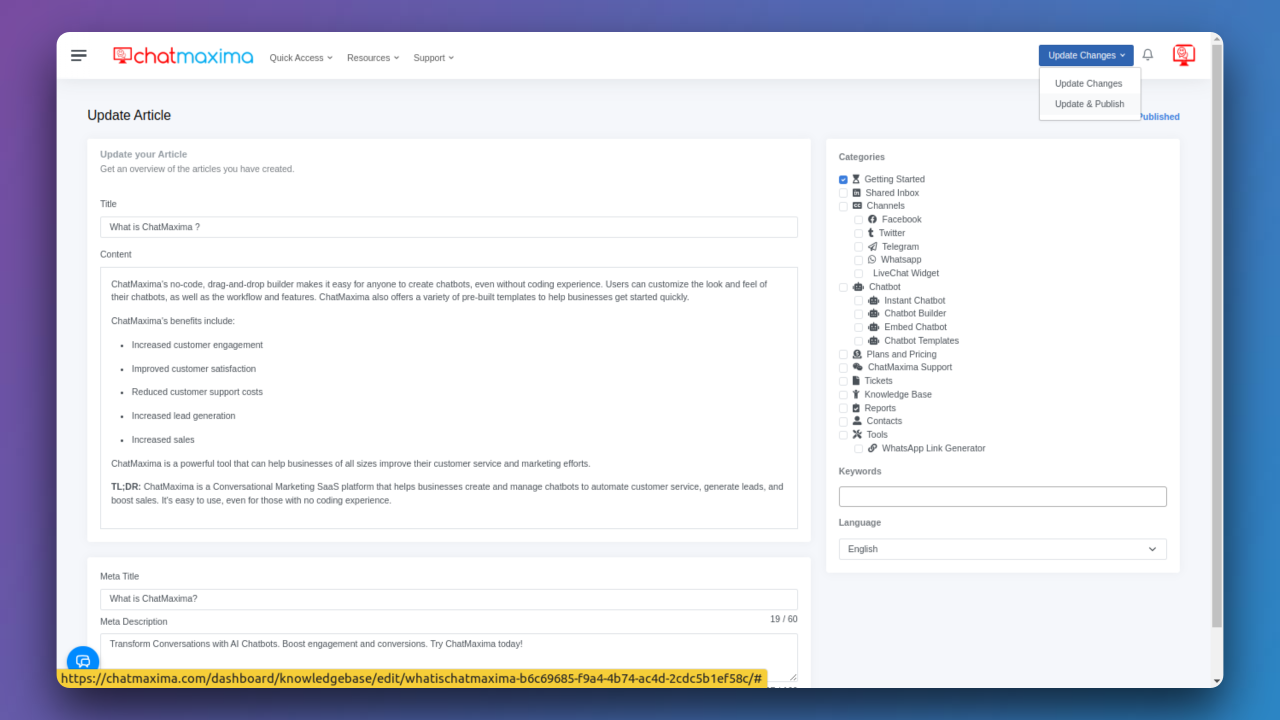Click into the Title input field
The image size is (1280, 720).
[x=449, y=227]
